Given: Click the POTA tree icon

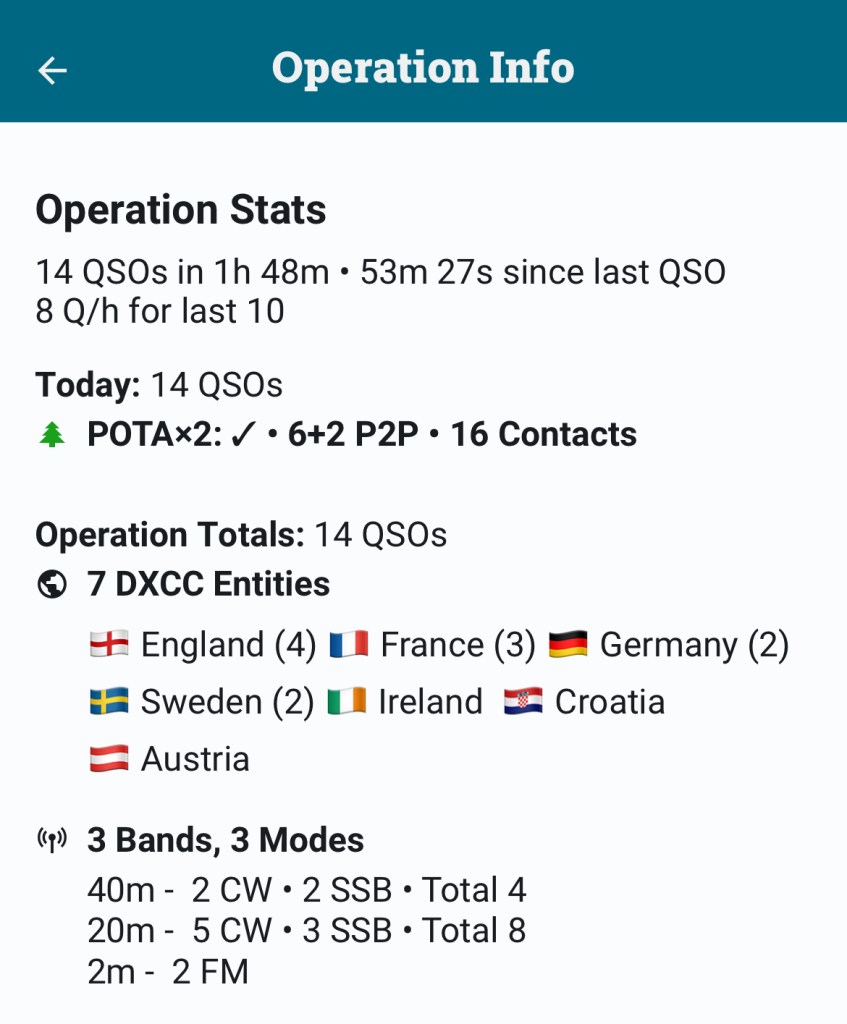Looking at the screenshot, I should point(52,435).
